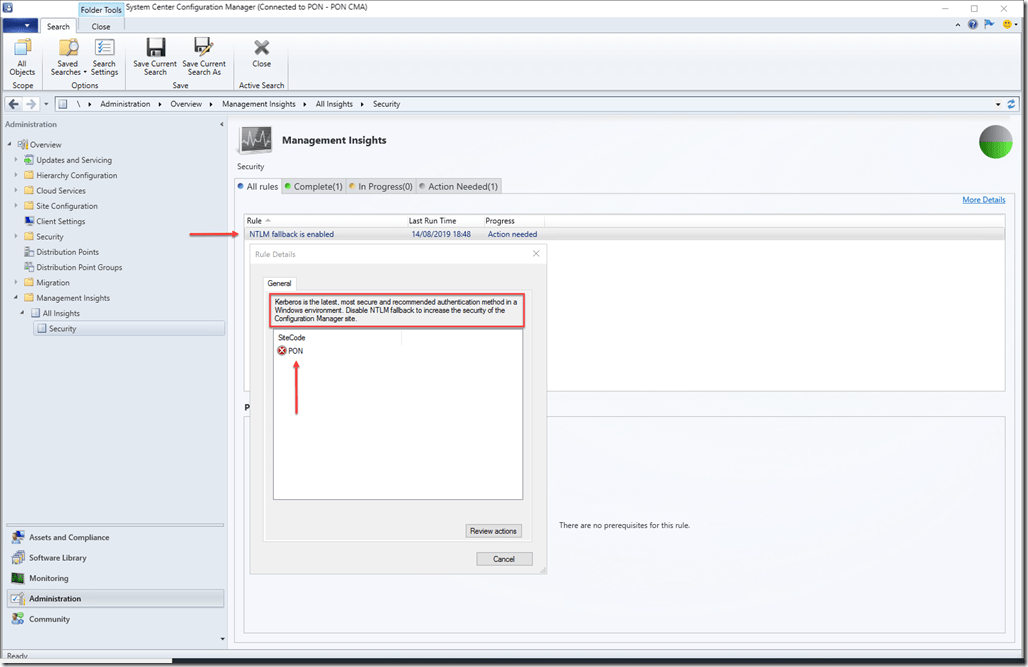Click the Review actions button
Screen dimensions: 1028x667
click(x=493, y=531)
